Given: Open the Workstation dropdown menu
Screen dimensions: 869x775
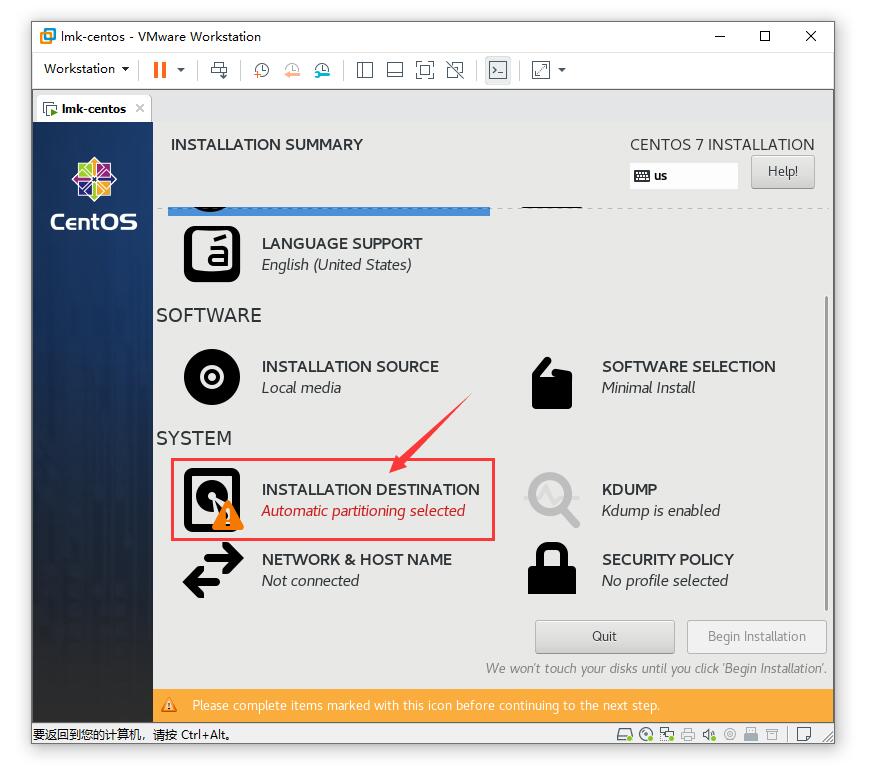Looking at the screenshot, I should pyautogui.click(x=86, y=69).
